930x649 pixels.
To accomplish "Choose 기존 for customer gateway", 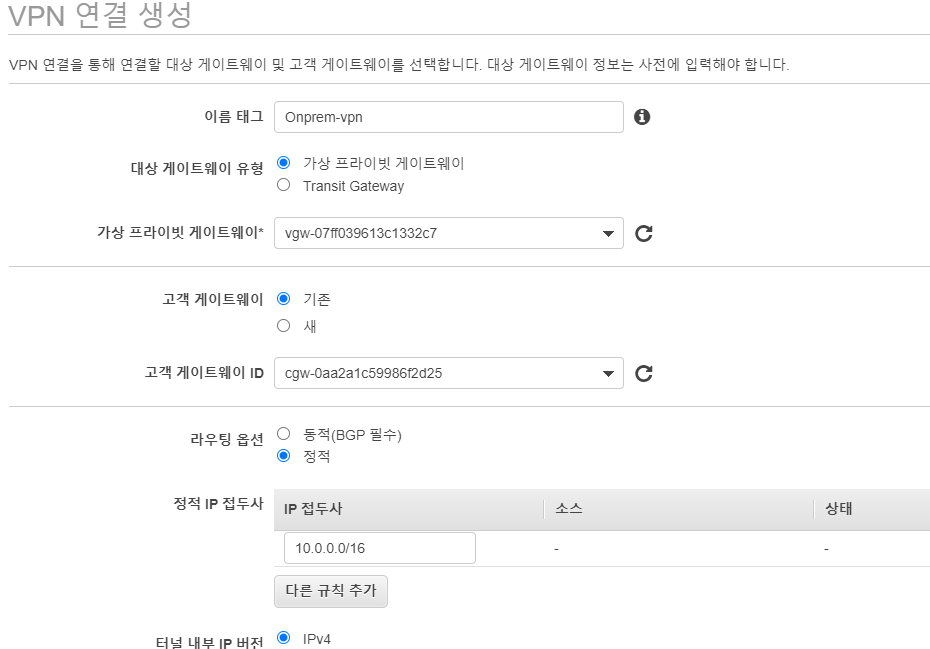I will (x=284, y=298).
